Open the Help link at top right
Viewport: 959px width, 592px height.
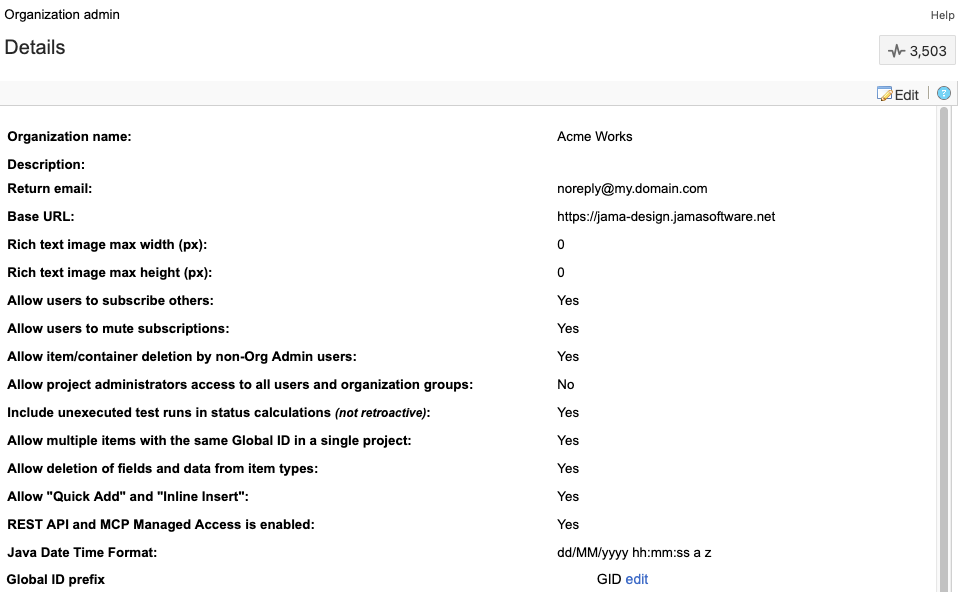point(942,15)
